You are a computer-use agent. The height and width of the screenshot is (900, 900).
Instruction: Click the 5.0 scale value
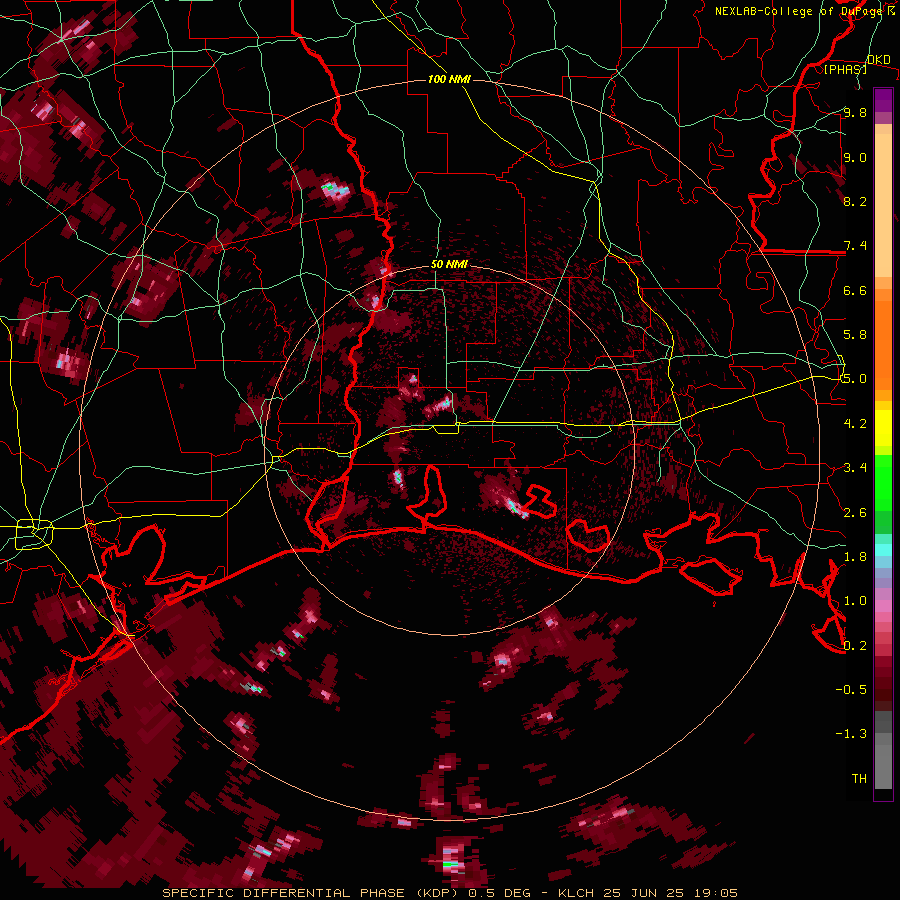855,379
